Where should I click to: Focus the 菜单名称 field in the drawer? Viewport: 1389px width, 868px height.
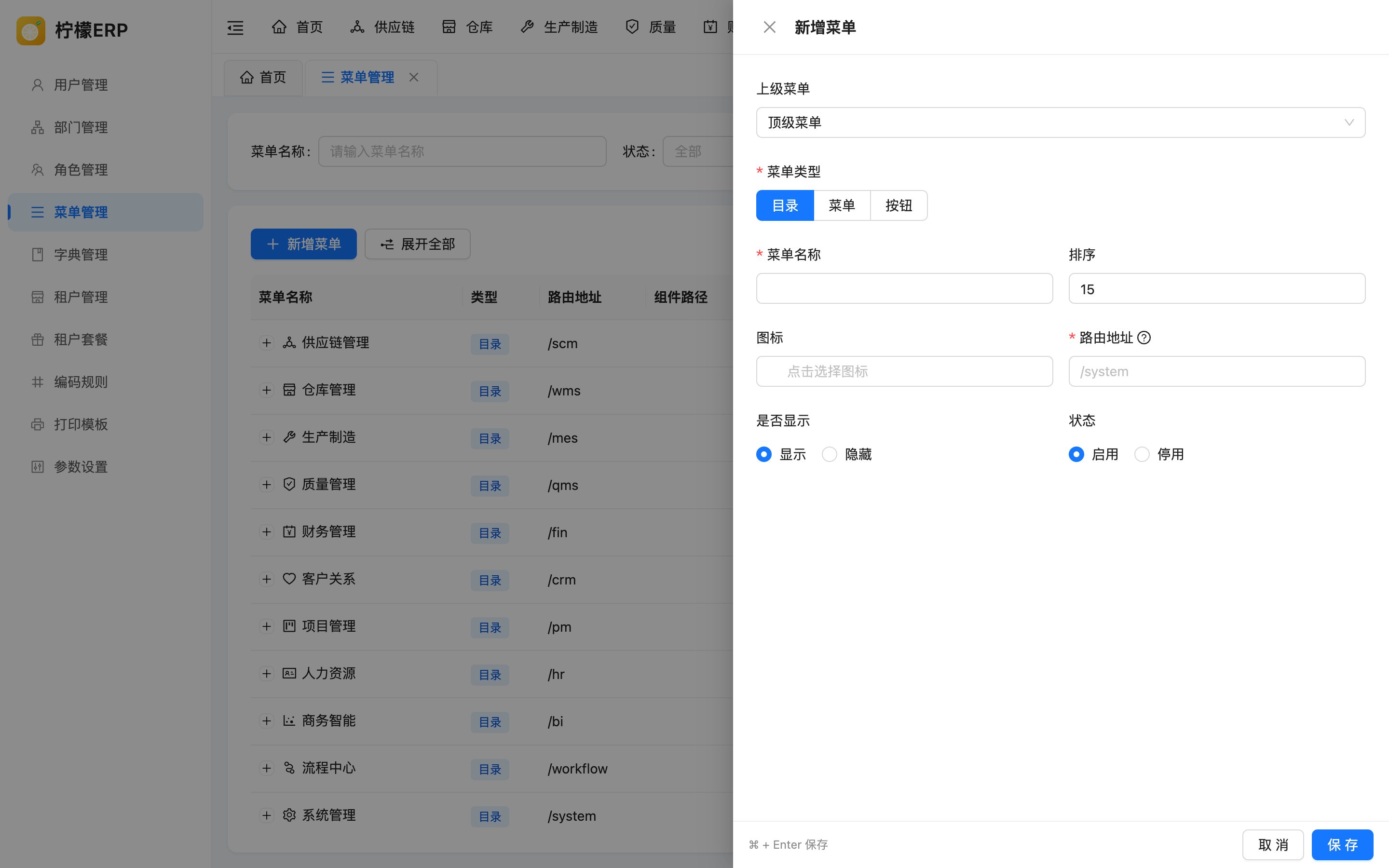(904, 288)
